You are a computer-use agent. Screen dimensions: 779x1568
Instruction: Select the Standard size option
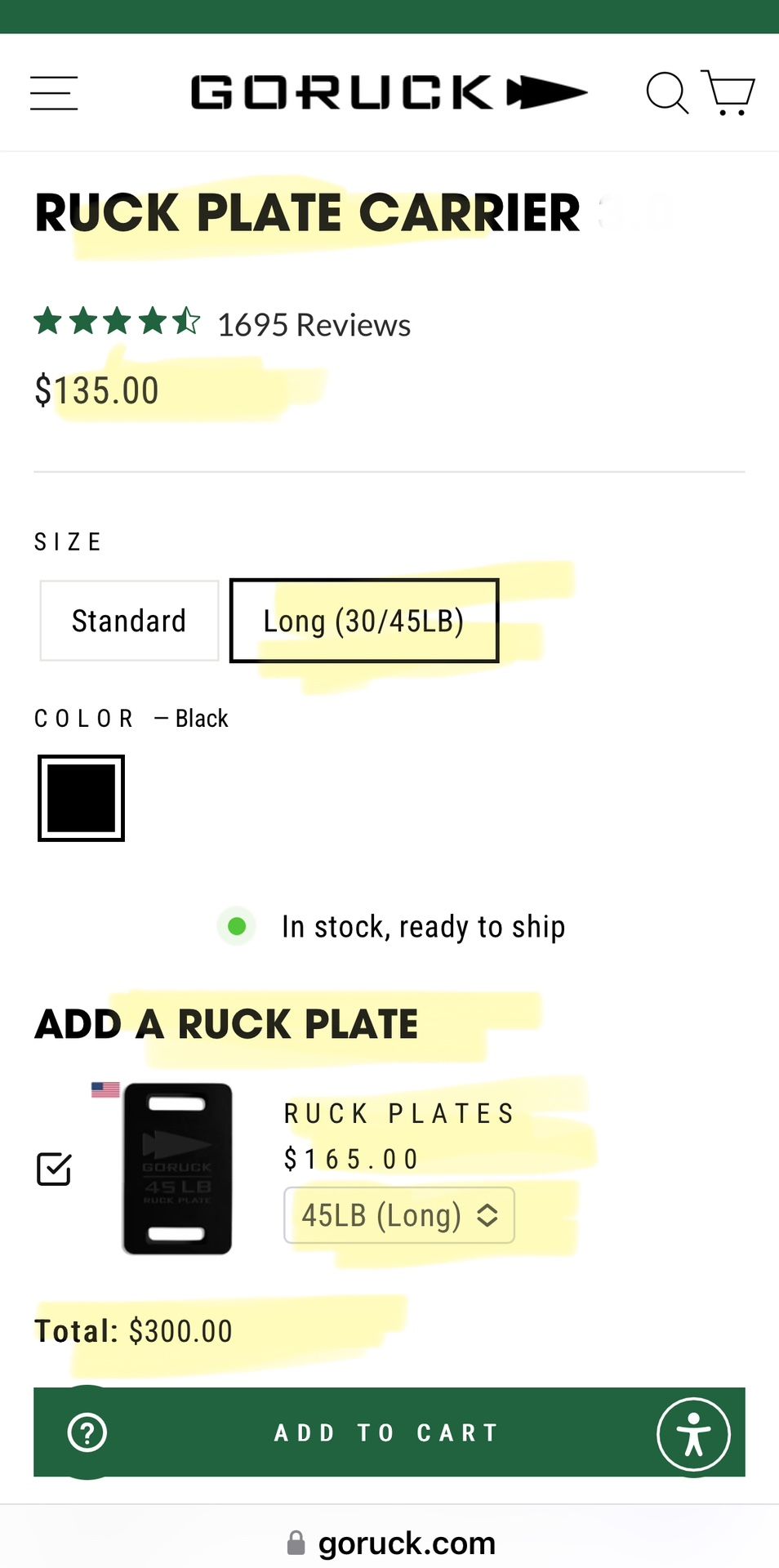tap(129, 621)
